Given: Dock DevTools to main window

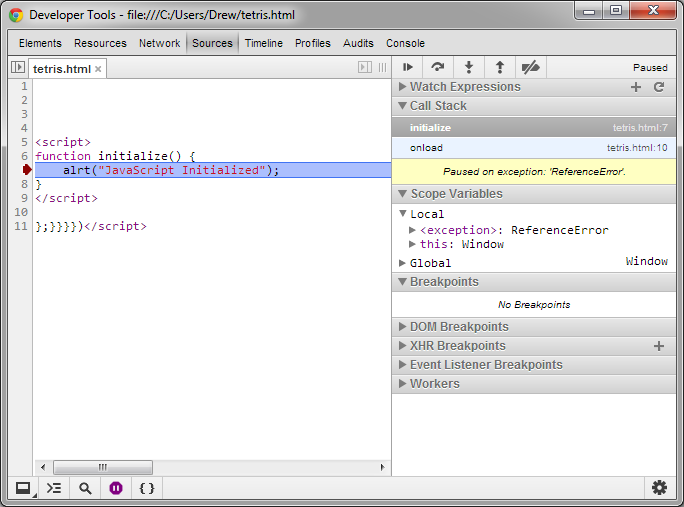Looking at the screenshot, I should click(24, 488).
